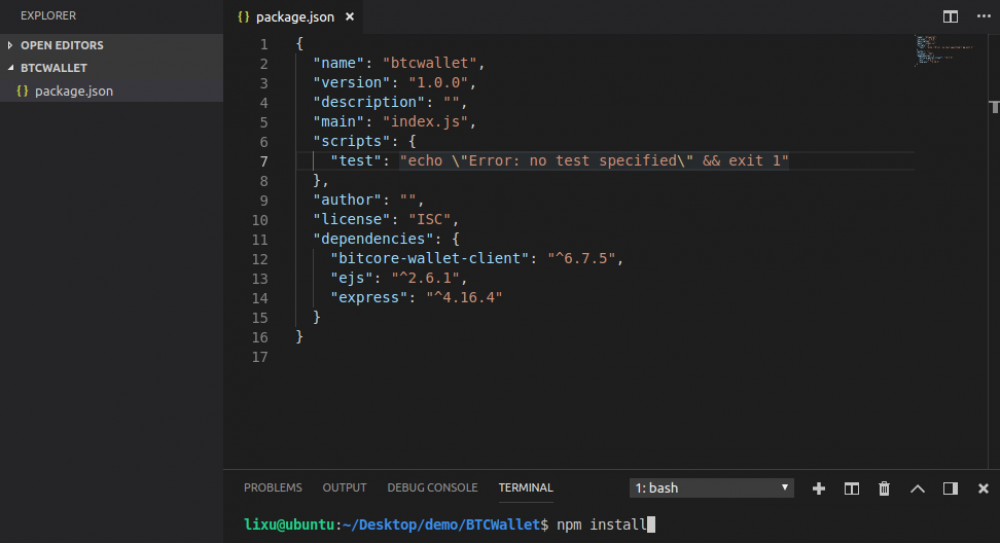The image size is (1000, 543).
Task: Open the editor more actions ellipsis
Action: coord(983,17)
